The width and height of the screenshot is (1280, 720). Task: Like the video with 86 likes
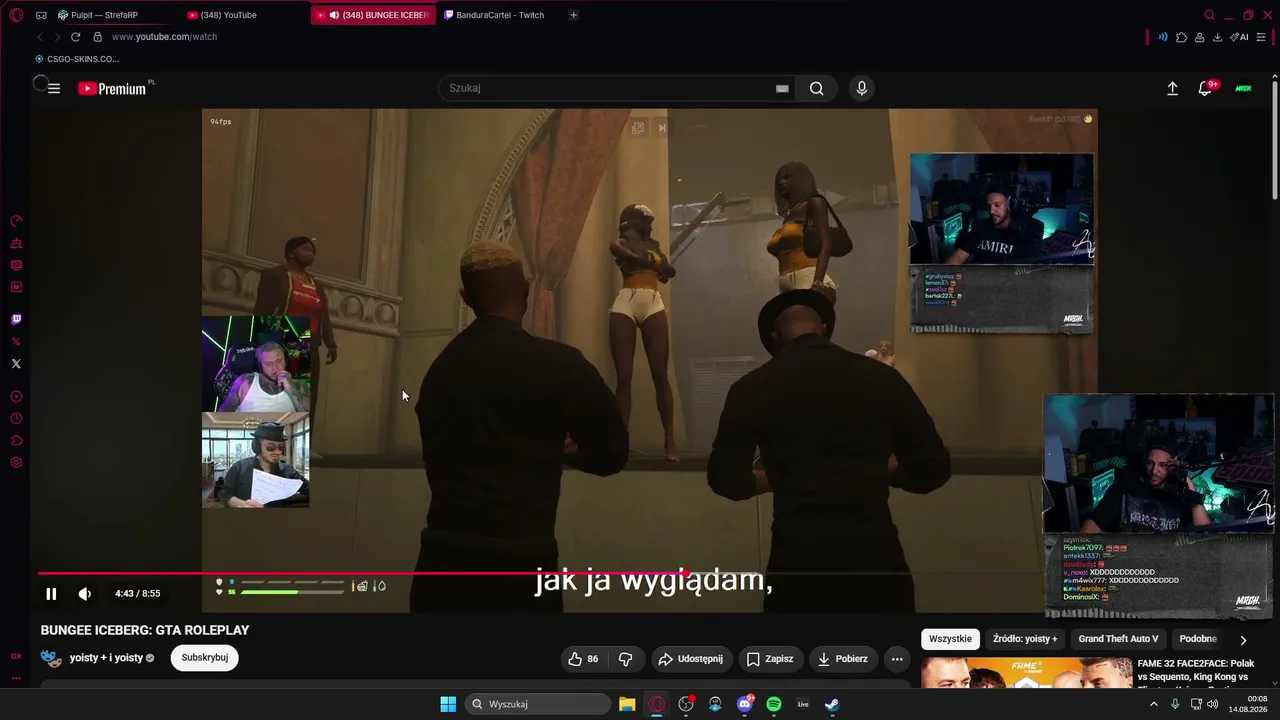pyautogui.click(x=584, y=659)
